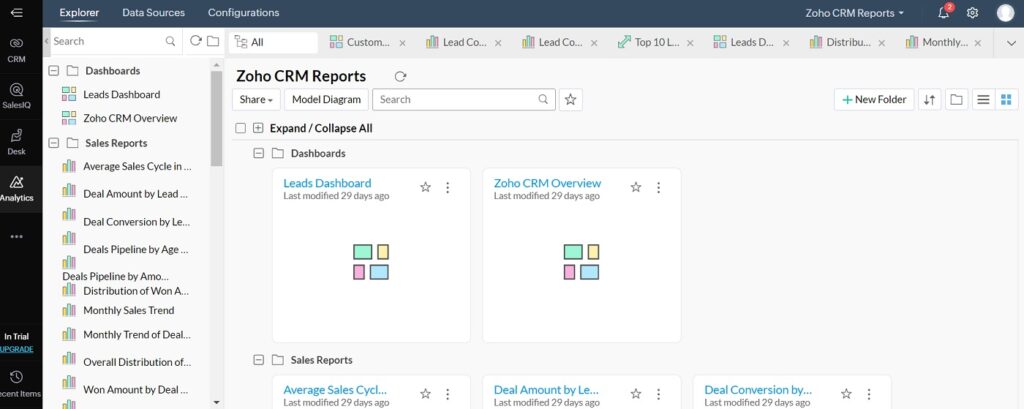1024x409 pixels.
Task: Open the user profile avatar
Action: point(1006,12)
